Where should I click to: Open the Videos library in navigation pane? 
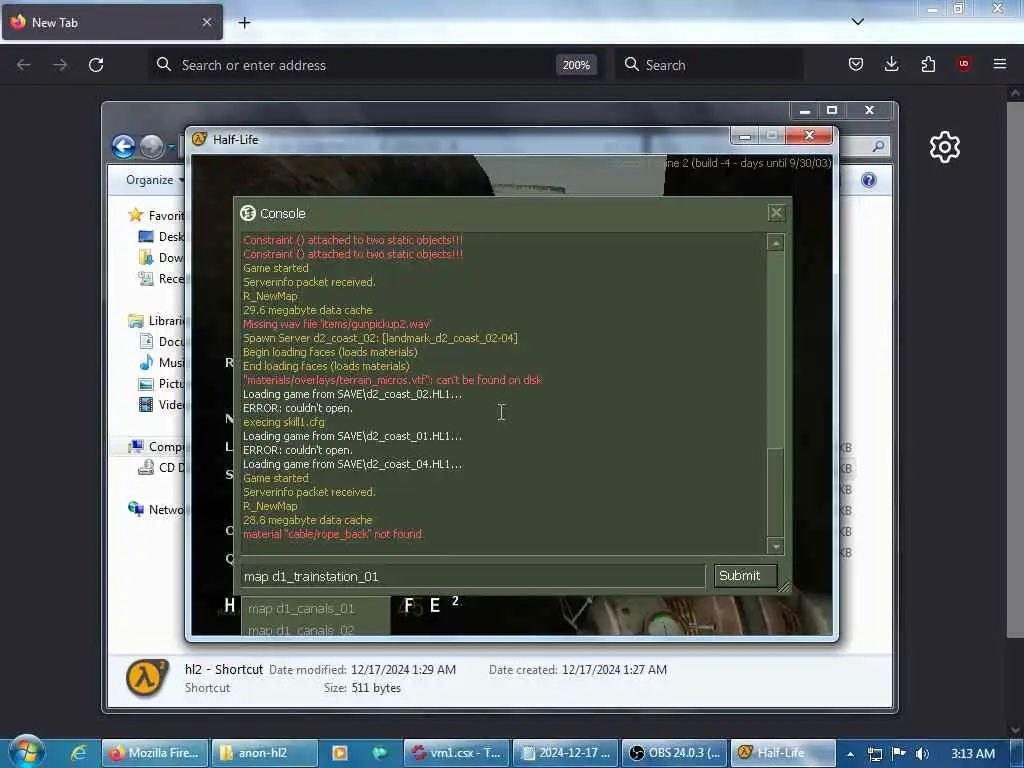click(x=162, y=404)
